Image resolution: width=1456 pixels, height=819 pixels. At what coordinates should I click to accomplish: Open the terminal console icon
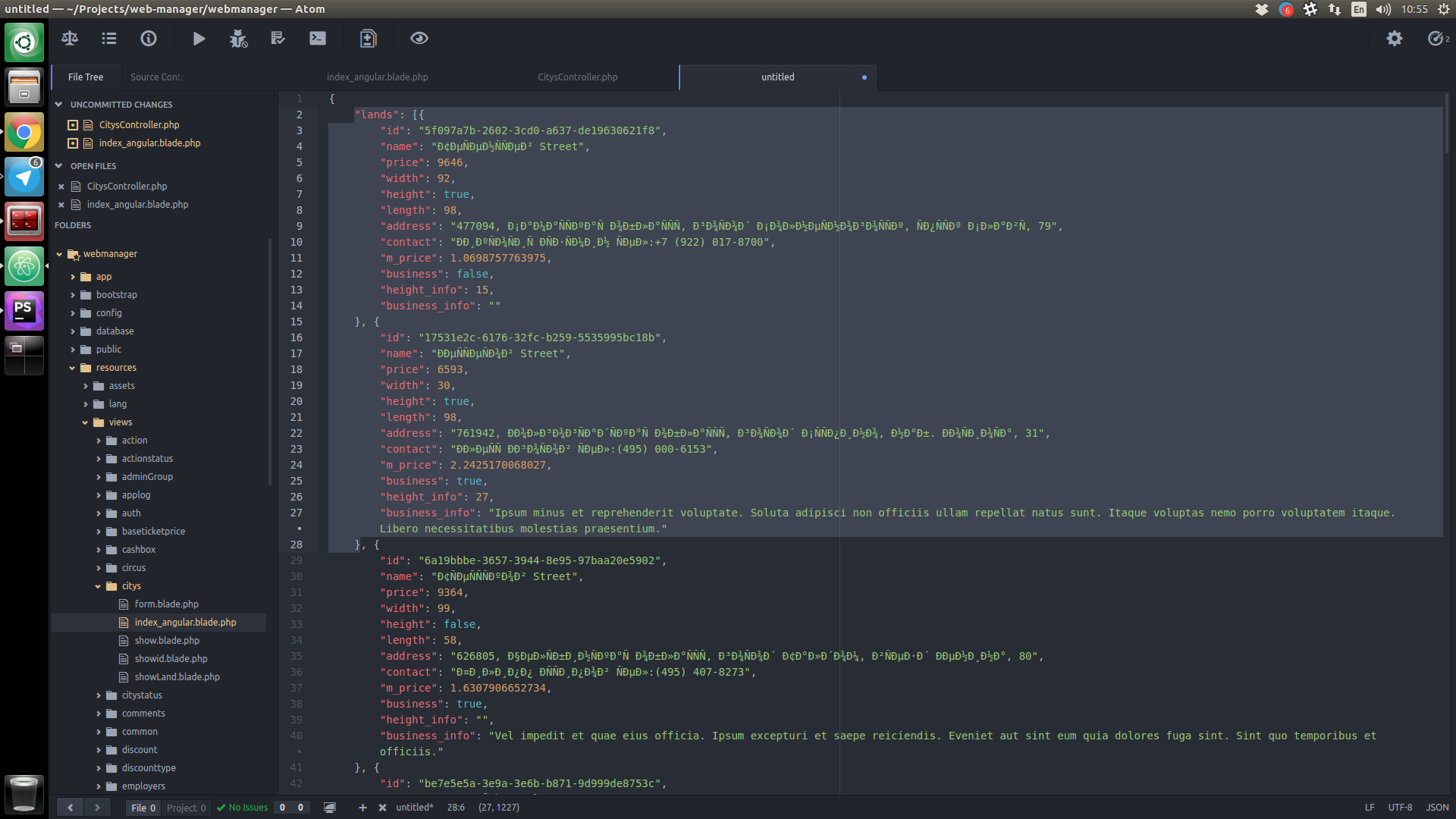pyautogui.click(x=318, y=39)
